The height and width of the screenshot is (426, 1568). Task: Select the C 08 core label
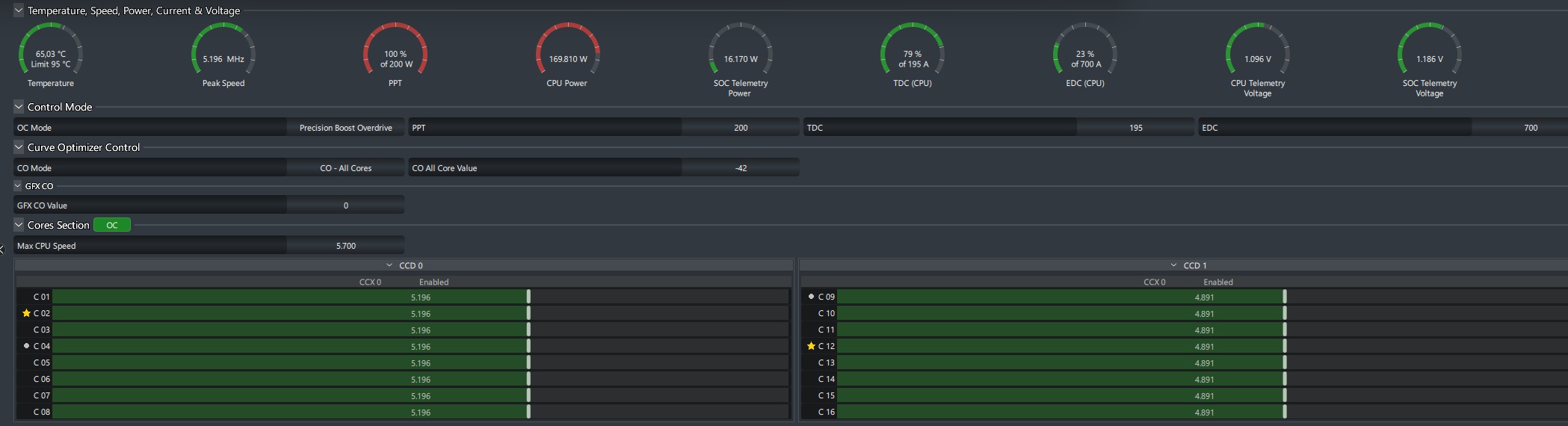tap(42, 412)
